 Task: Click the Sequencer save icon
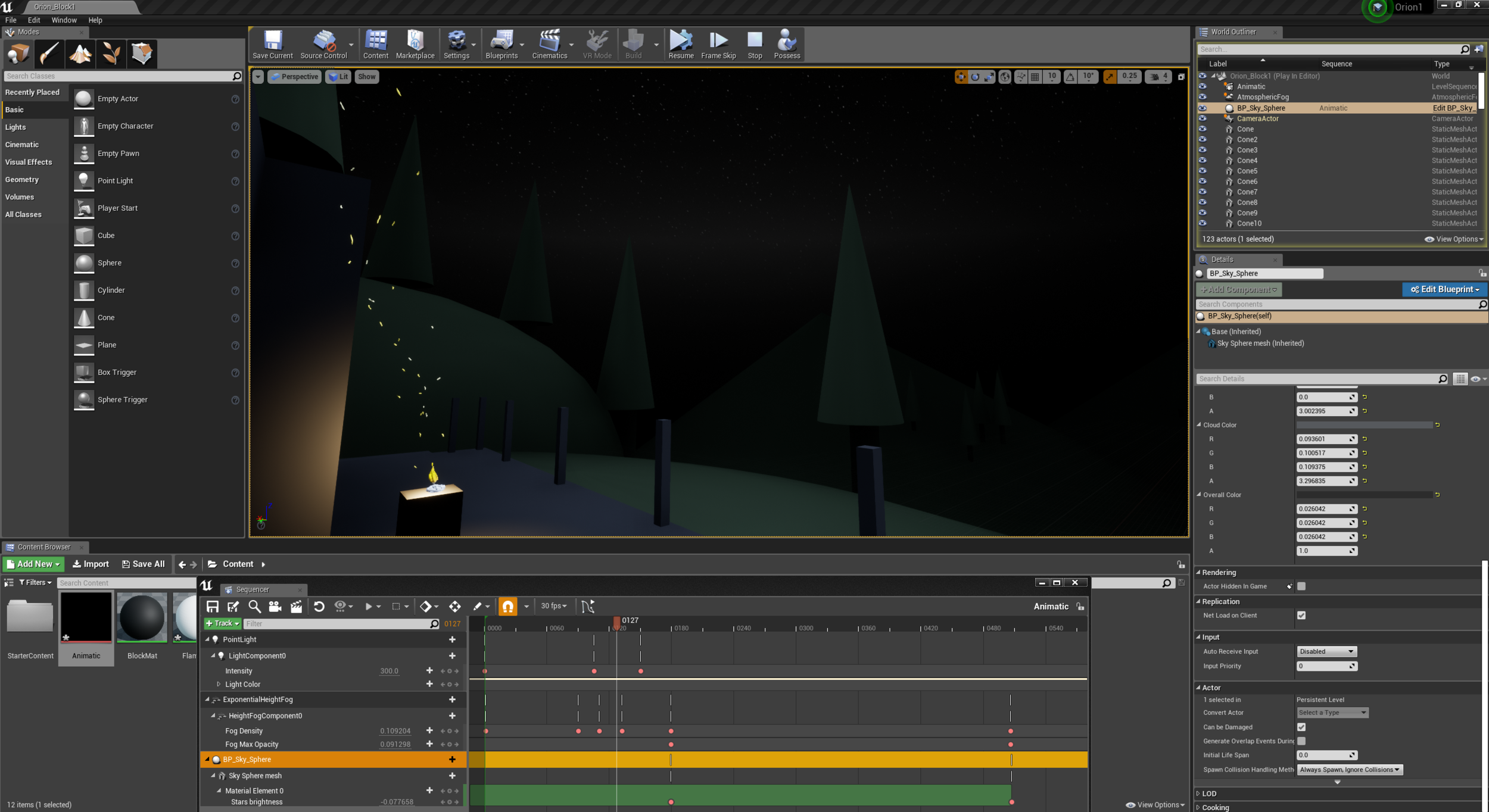(212, 606)
